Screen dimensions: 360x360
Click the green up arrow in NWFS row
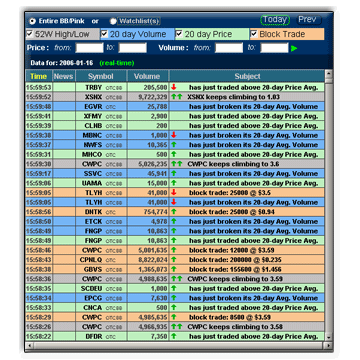[173, 145]
